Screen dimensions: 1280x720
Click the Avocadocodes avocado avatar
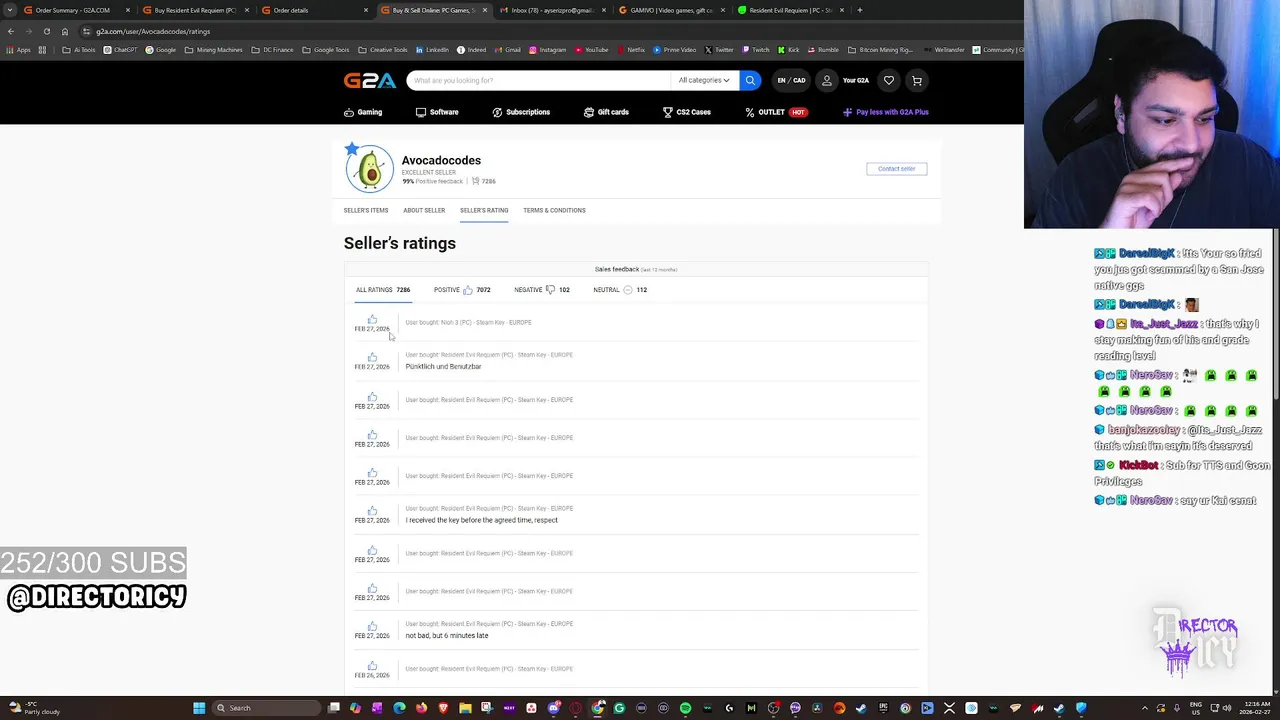(370, 169)
